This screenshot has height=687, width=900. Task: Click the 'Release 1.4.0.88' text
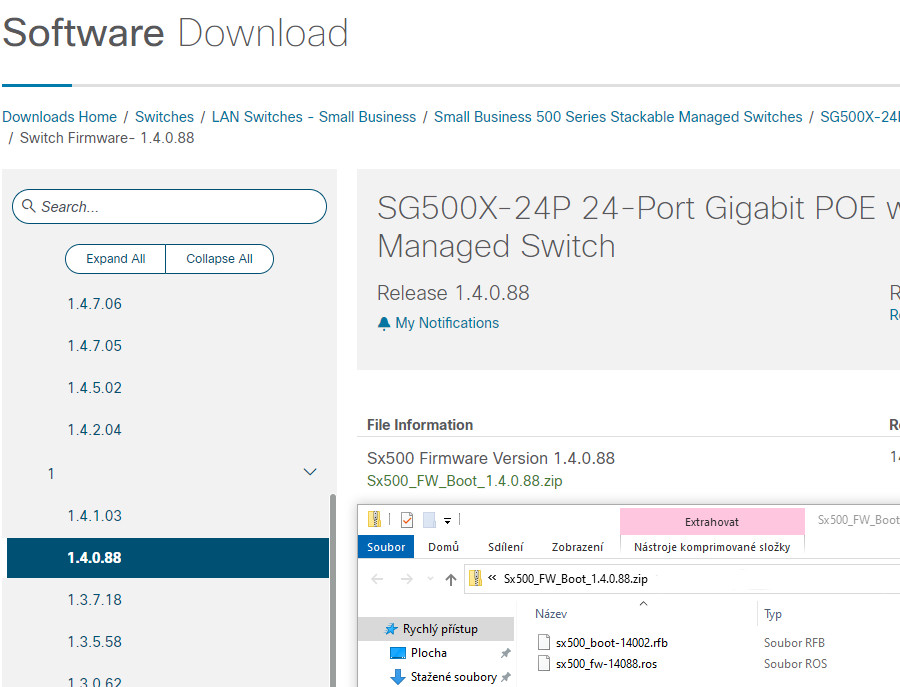click(453, 293)
